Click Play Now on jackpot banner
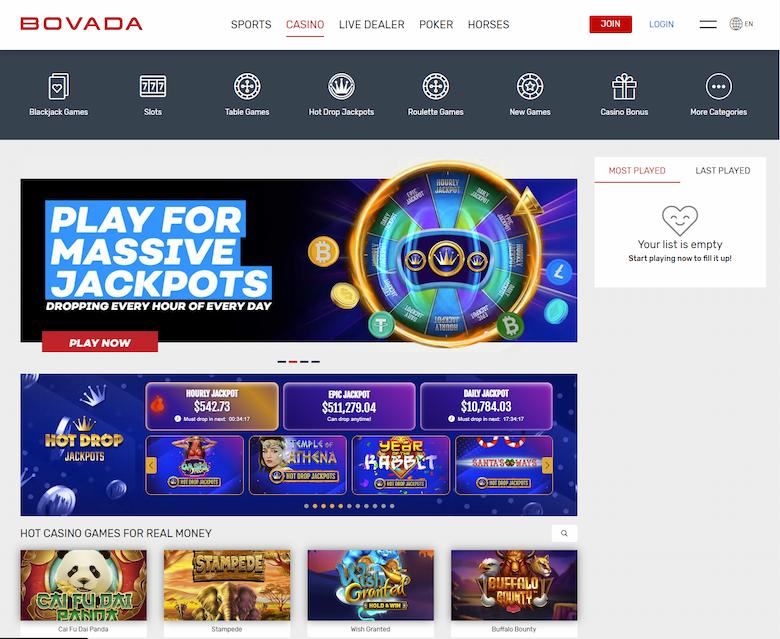Screen dimensions: 780x639 100,342
